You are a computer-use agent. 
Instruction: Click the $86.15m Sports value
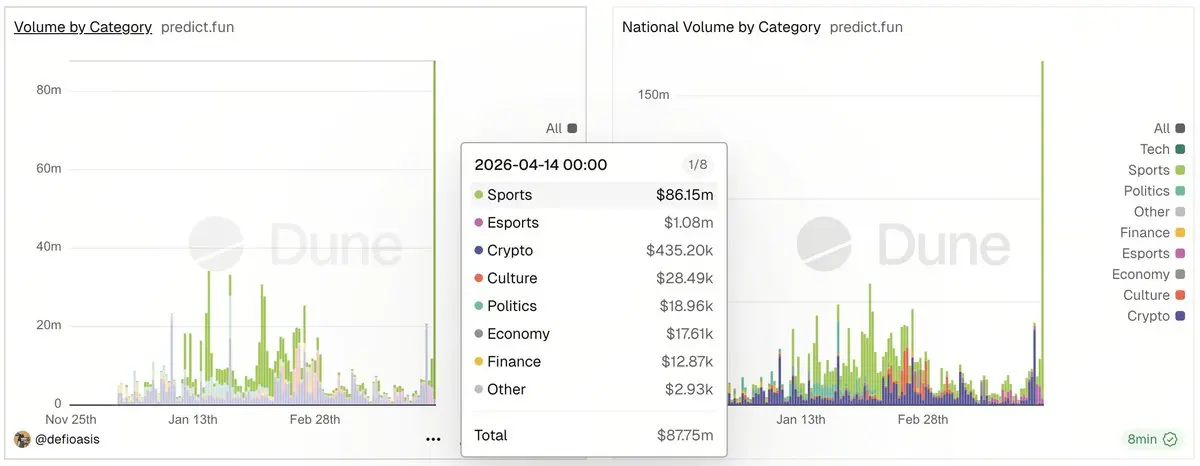point(685,195)
